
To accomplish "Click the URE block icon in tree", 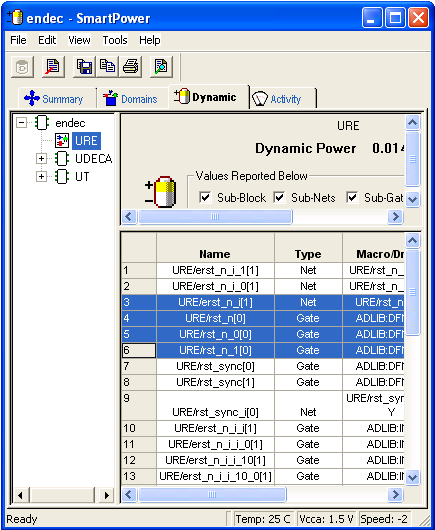I will tap(62, 141).
